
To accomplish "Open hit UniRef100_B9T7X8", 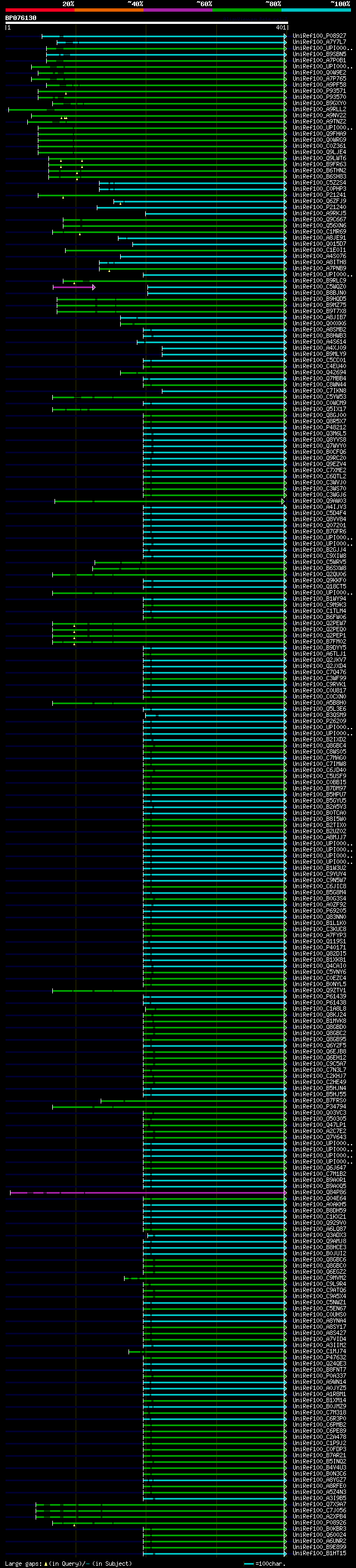I will [x=319, y=311].
